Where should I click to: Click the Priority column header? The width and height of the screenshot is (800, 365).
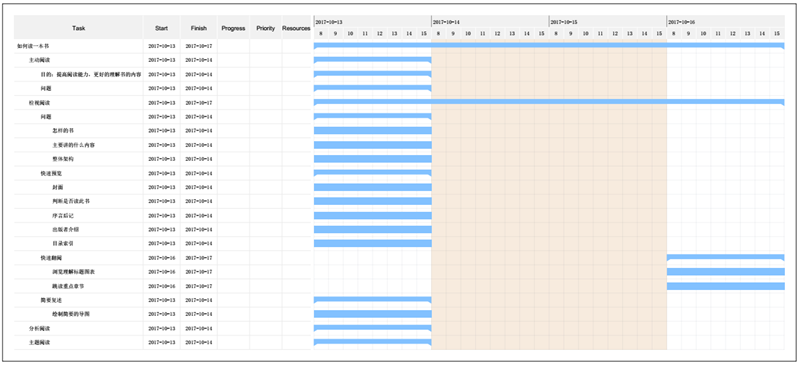click(265, 28)
